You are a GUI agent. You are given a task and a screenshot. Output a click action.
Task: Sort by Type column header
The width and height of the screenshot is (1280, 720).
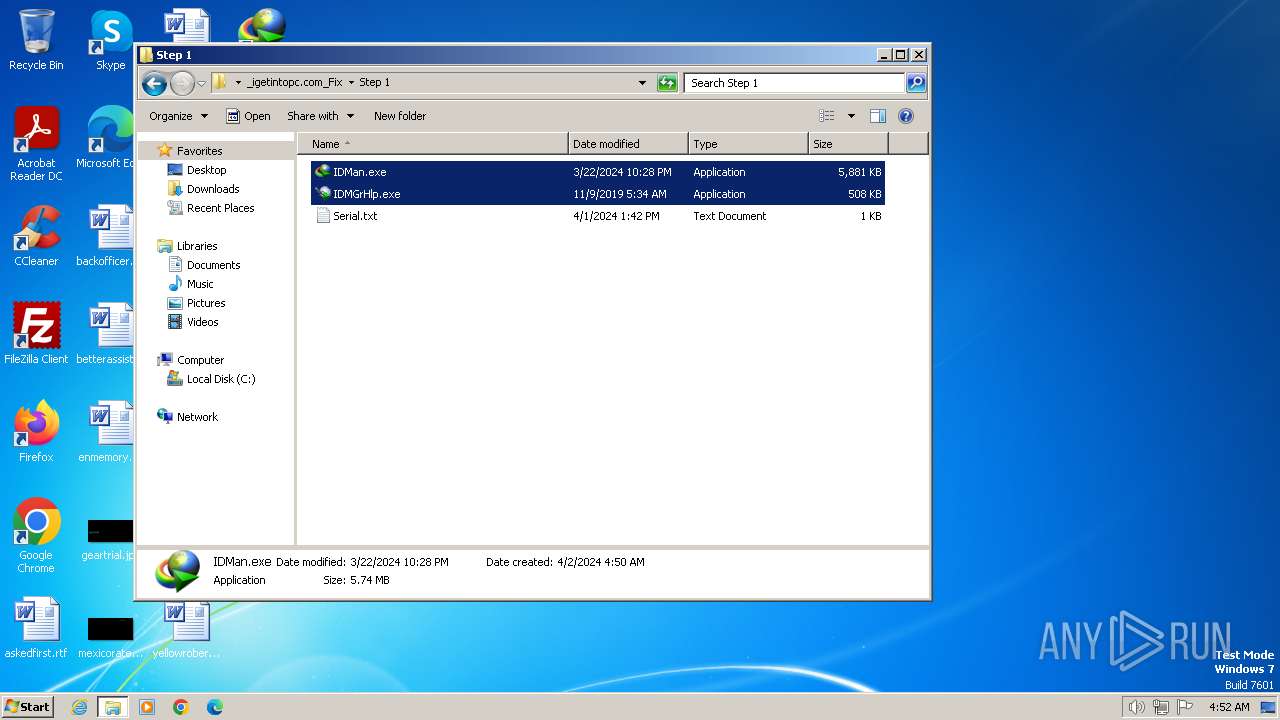click(x=748, y=144)
